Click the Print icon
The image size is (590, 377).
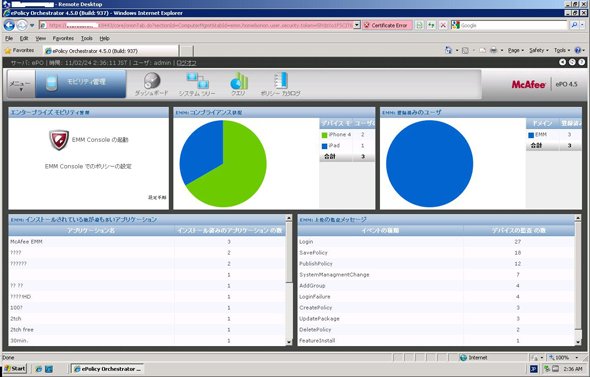(x=493, y=50)
